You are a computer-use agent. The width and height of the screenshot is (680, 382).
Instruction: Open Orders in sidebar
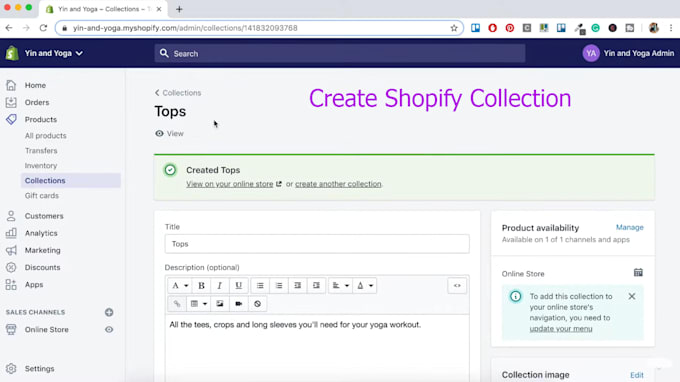37,102
